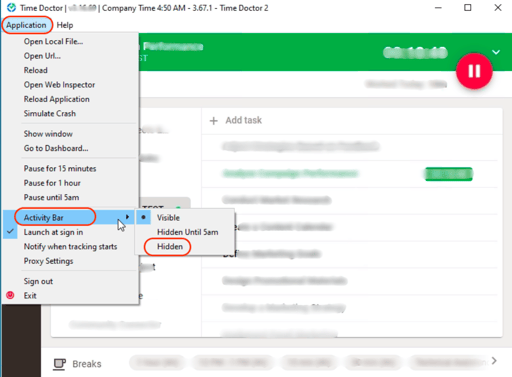Toggle the Launch at sign in checkmark
Viewport: 512px width, 377px height.
(10, 232)
